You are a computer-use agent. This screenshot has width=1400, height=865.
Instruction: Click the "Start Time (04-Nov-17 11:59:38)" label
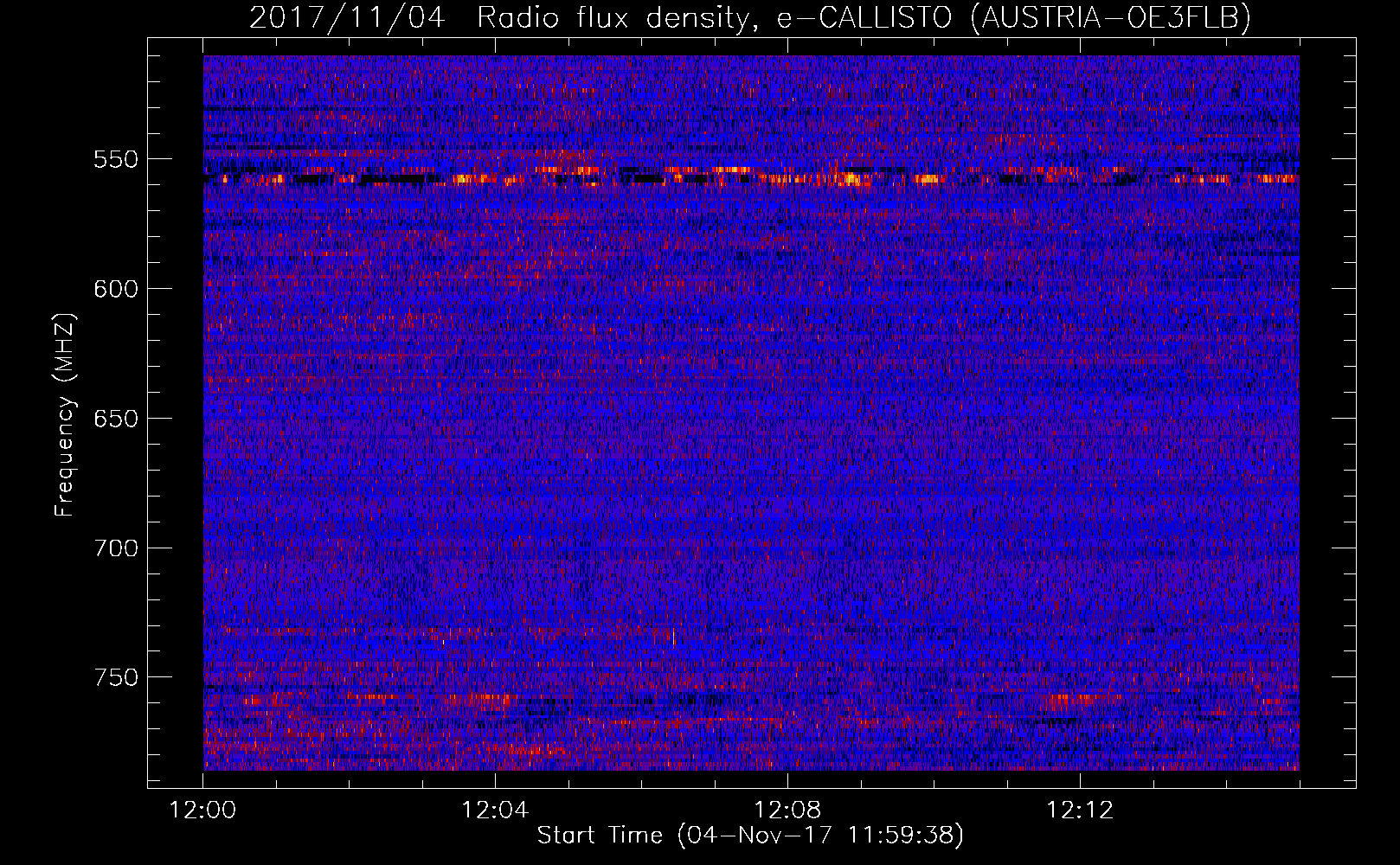[x=750, y=836]
